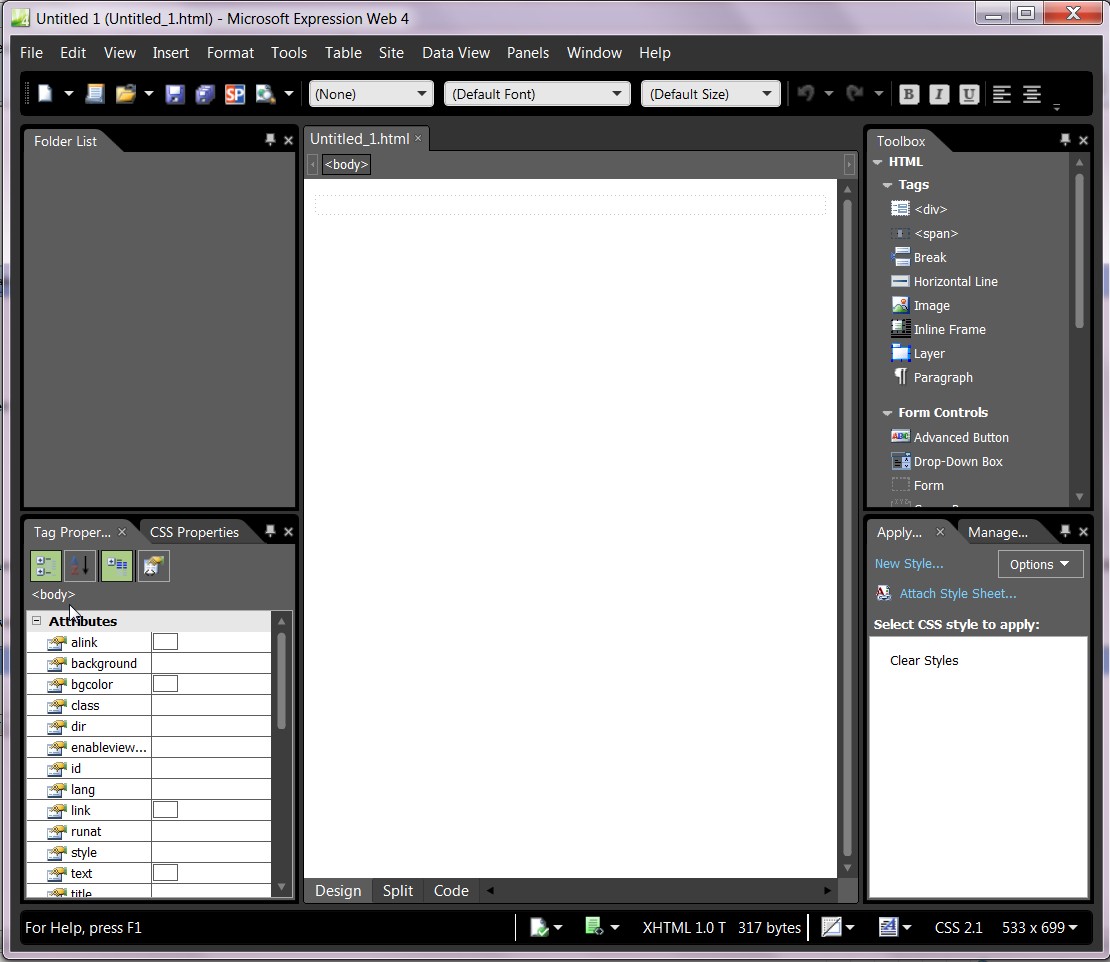
Task: Click the New Document toolbar icon
Action: (45, 93)
